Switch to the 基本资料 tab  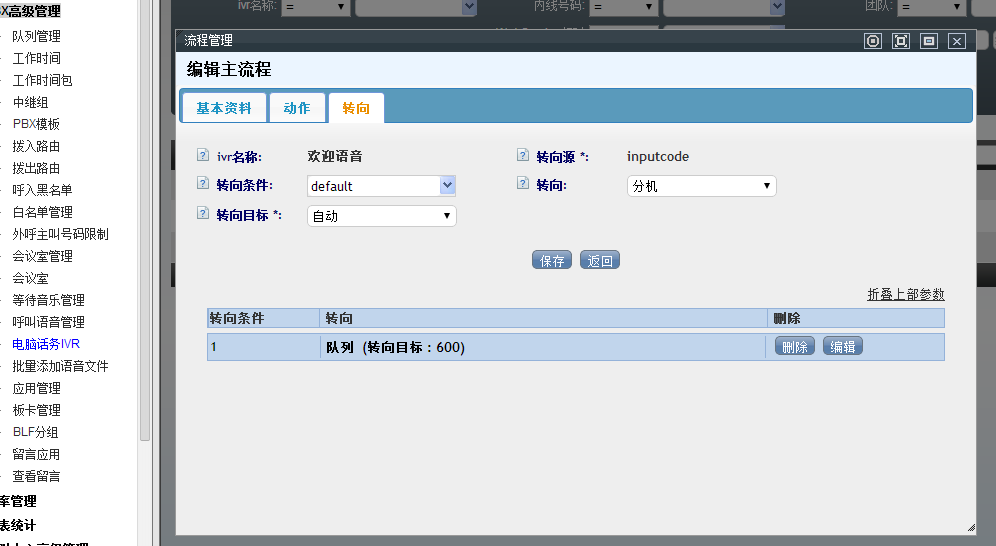pos(224,108)
